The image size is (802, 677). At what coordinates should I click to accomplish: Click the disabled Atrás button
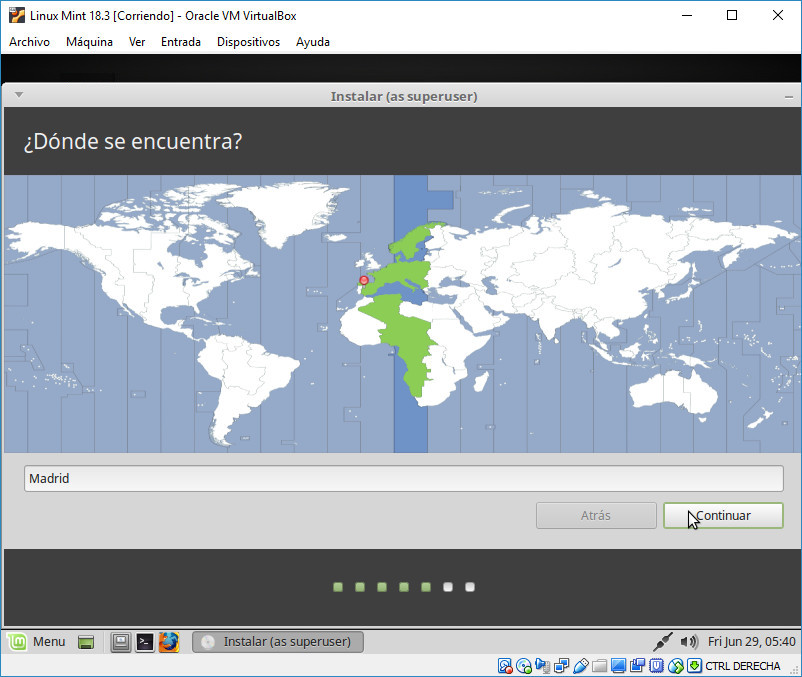coord(596,515)
